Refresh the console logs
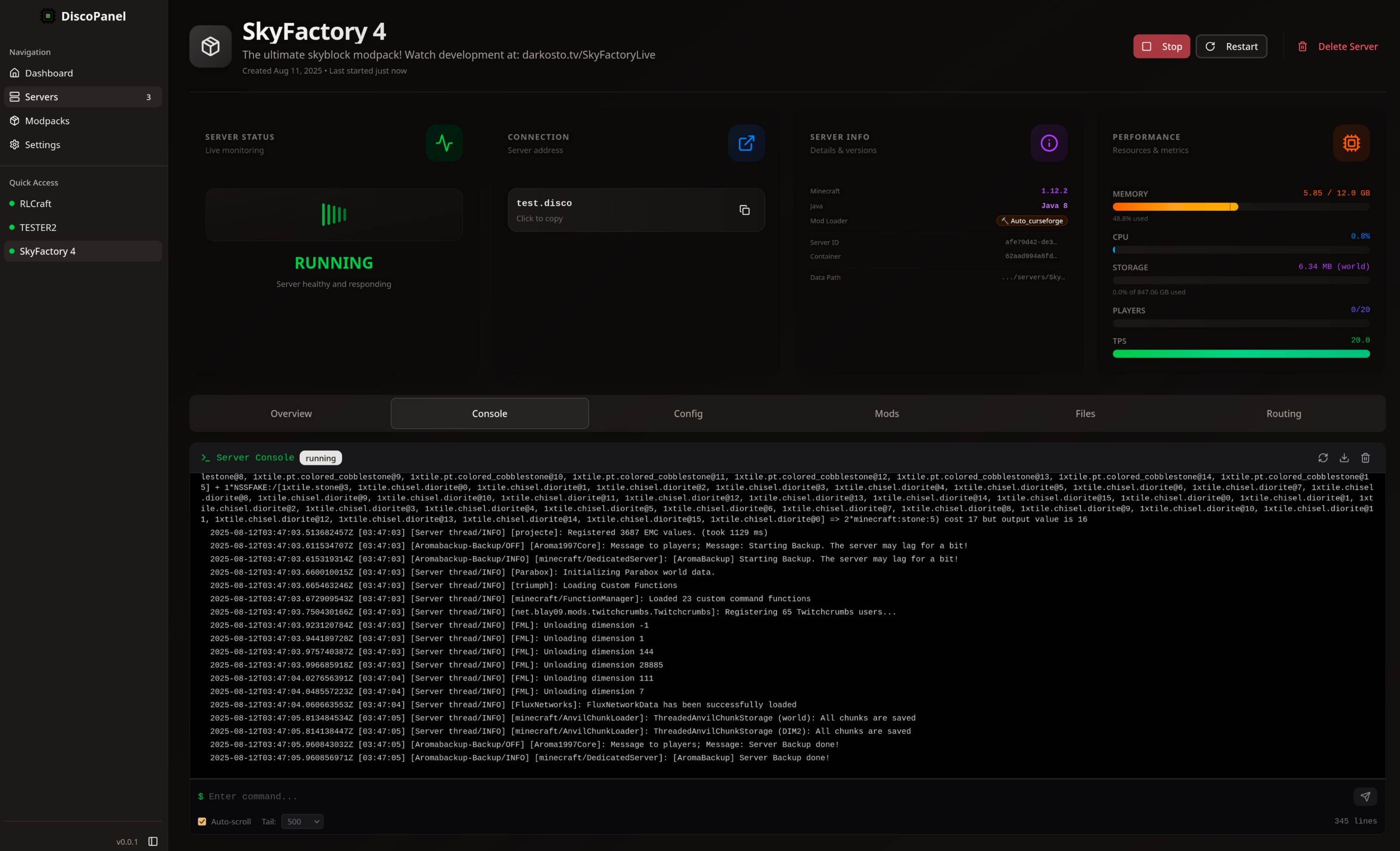This screenshot has width=1400, height=851. pyautogui.click(x=1323, y=458)
